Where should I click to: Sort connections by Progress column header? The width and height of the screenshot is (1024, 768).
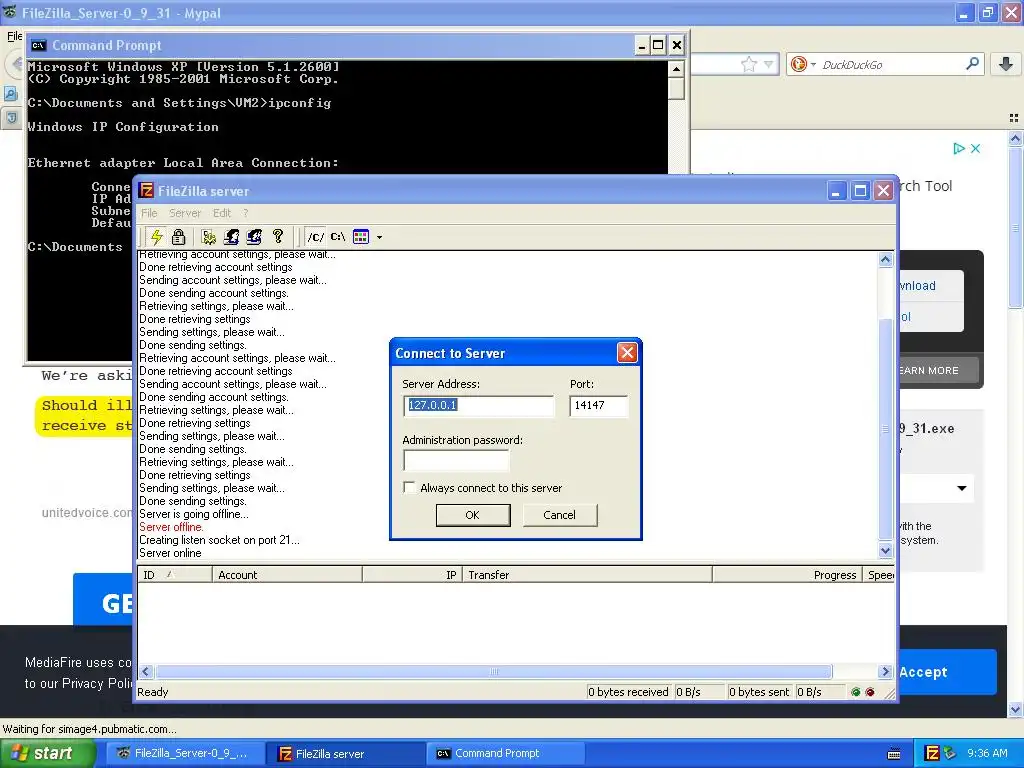click(787, 575)
